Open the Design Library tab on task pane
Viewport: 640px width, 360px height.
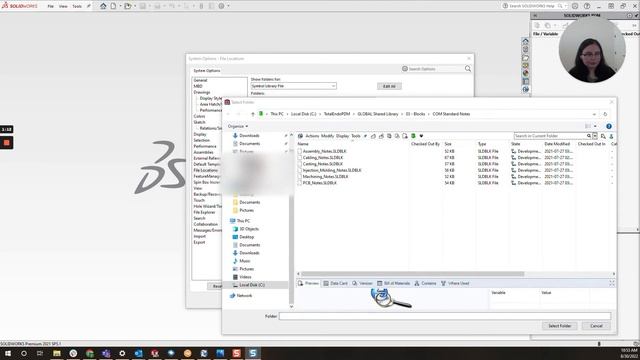526,49
